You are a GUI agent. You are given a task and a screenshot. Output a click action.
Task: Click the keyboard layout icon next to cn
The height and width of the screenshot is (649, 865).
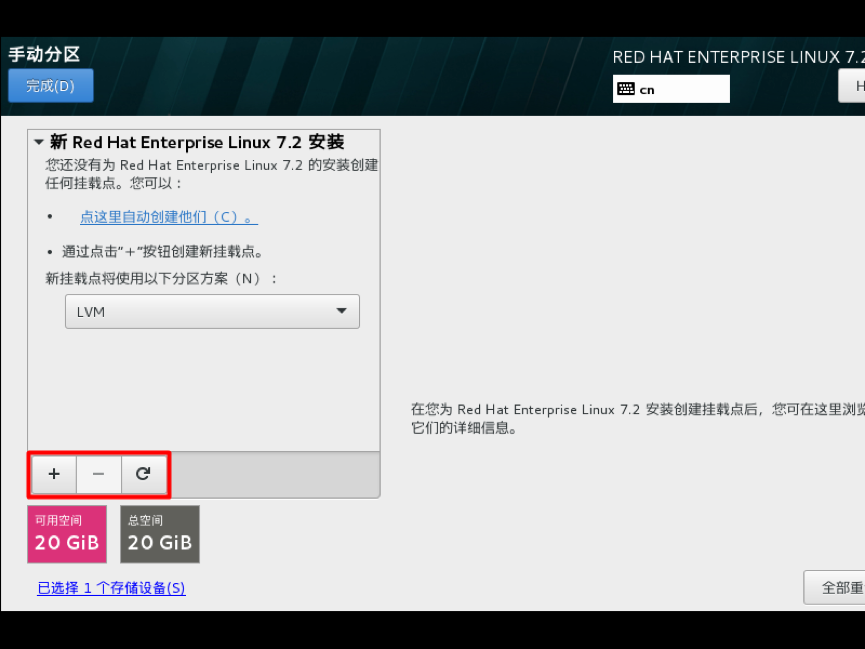626,89
